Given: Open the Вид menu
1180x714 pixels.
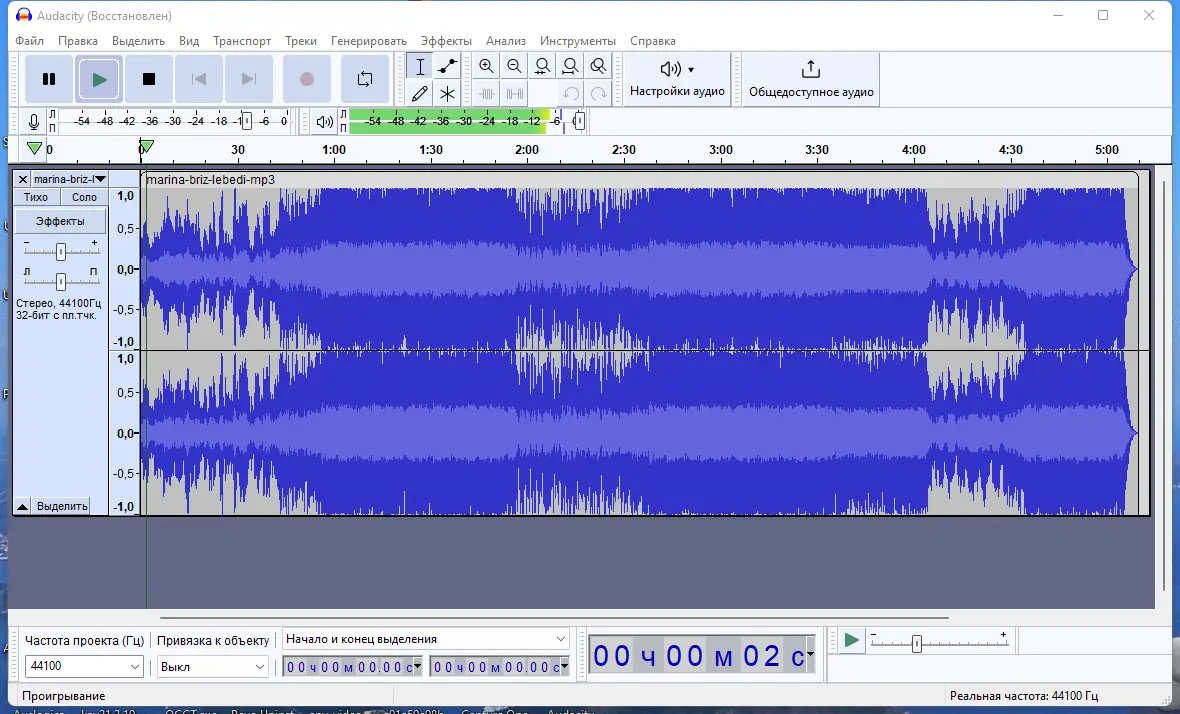Looking at the screenshot, I should [189, 41].
